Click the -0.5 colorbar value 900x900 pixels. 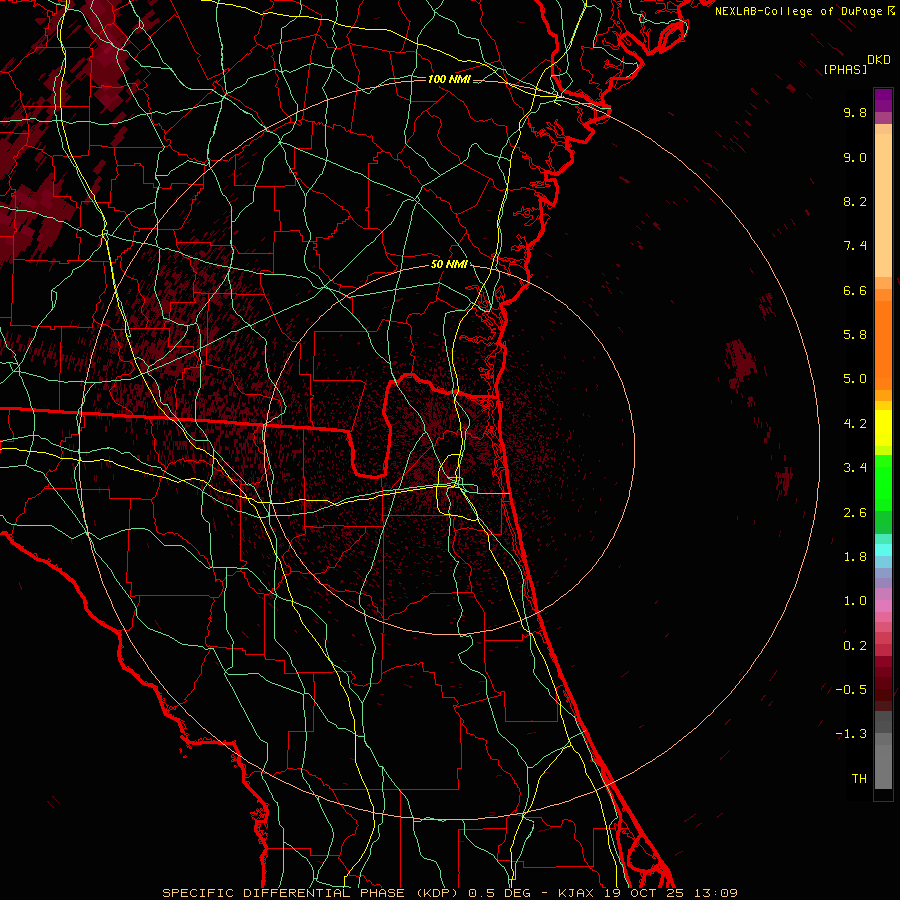[x=851, y=690]
